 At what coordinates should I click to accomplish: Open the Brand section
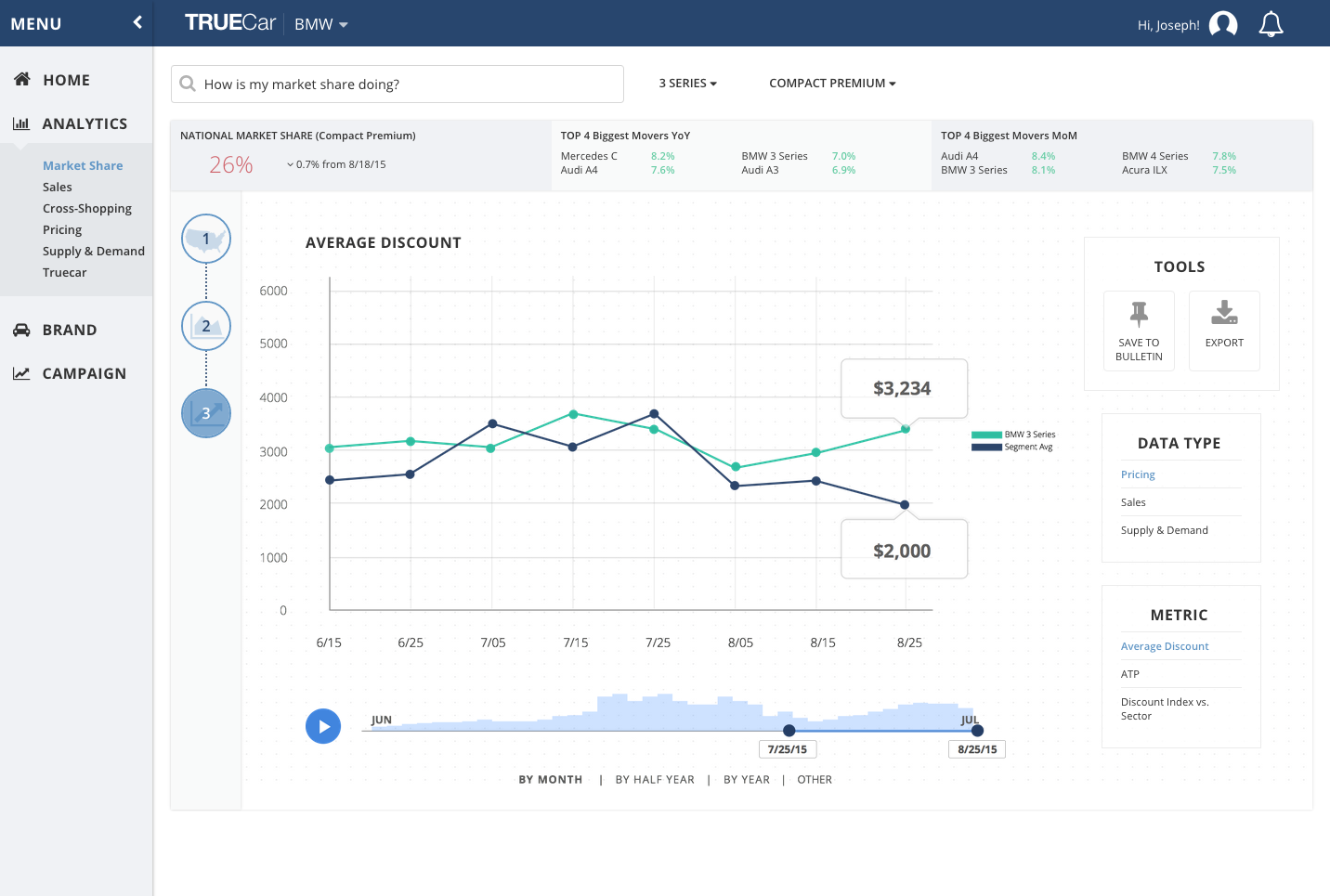click(70, 330)
